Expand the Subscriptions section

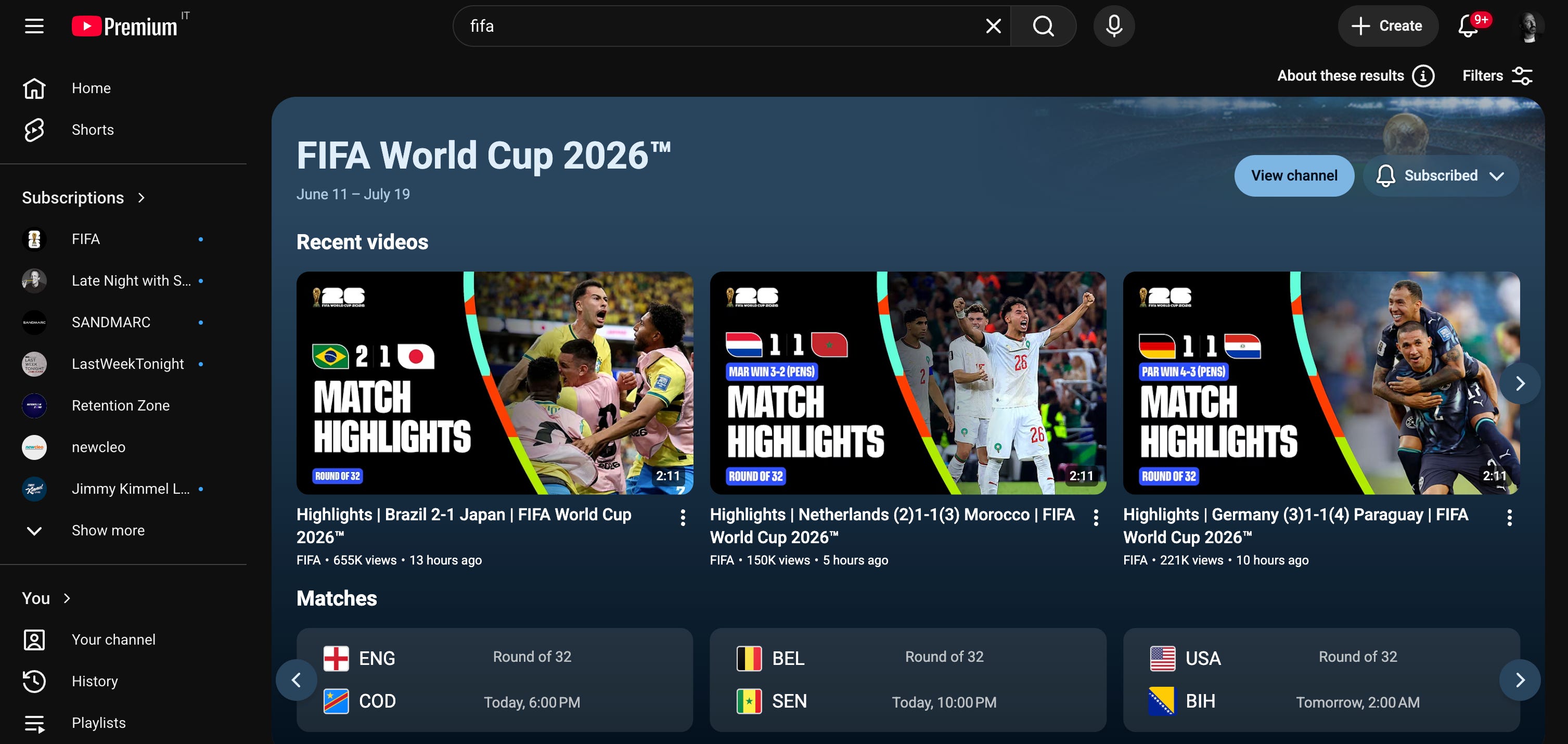[x=84, y=198]
